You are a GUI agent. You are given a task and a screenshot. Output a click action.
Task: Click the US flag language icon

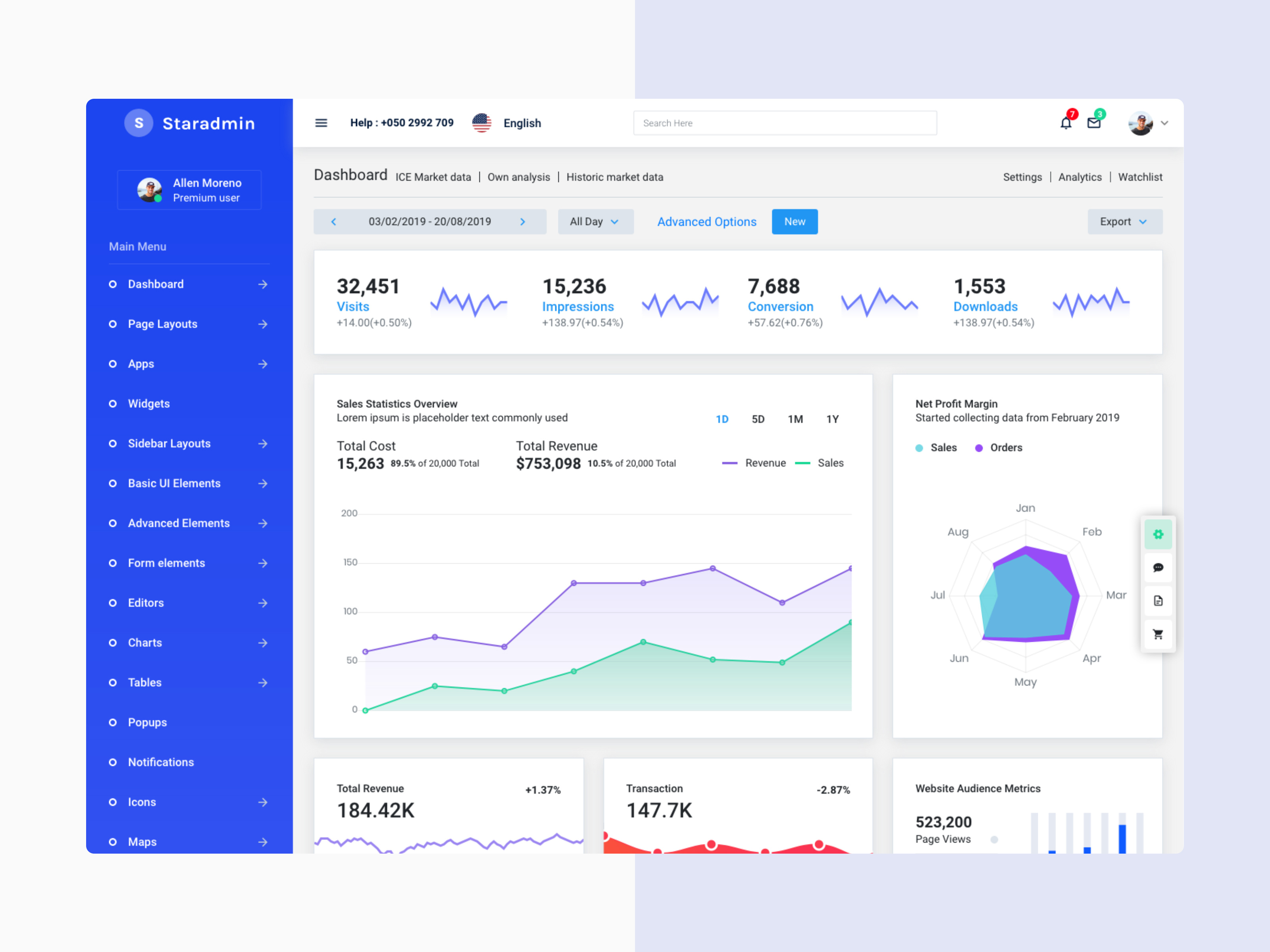(x=482, y=123)
